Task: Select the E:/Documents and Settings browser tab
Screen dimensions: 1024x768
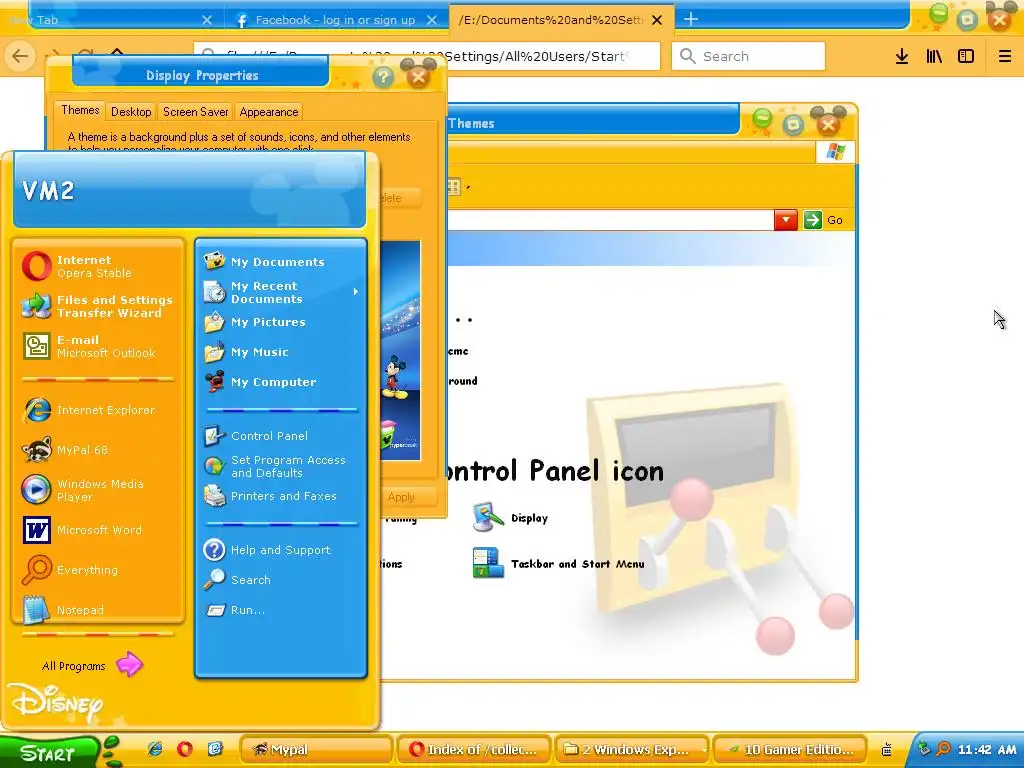Action: tap(551, 20)
